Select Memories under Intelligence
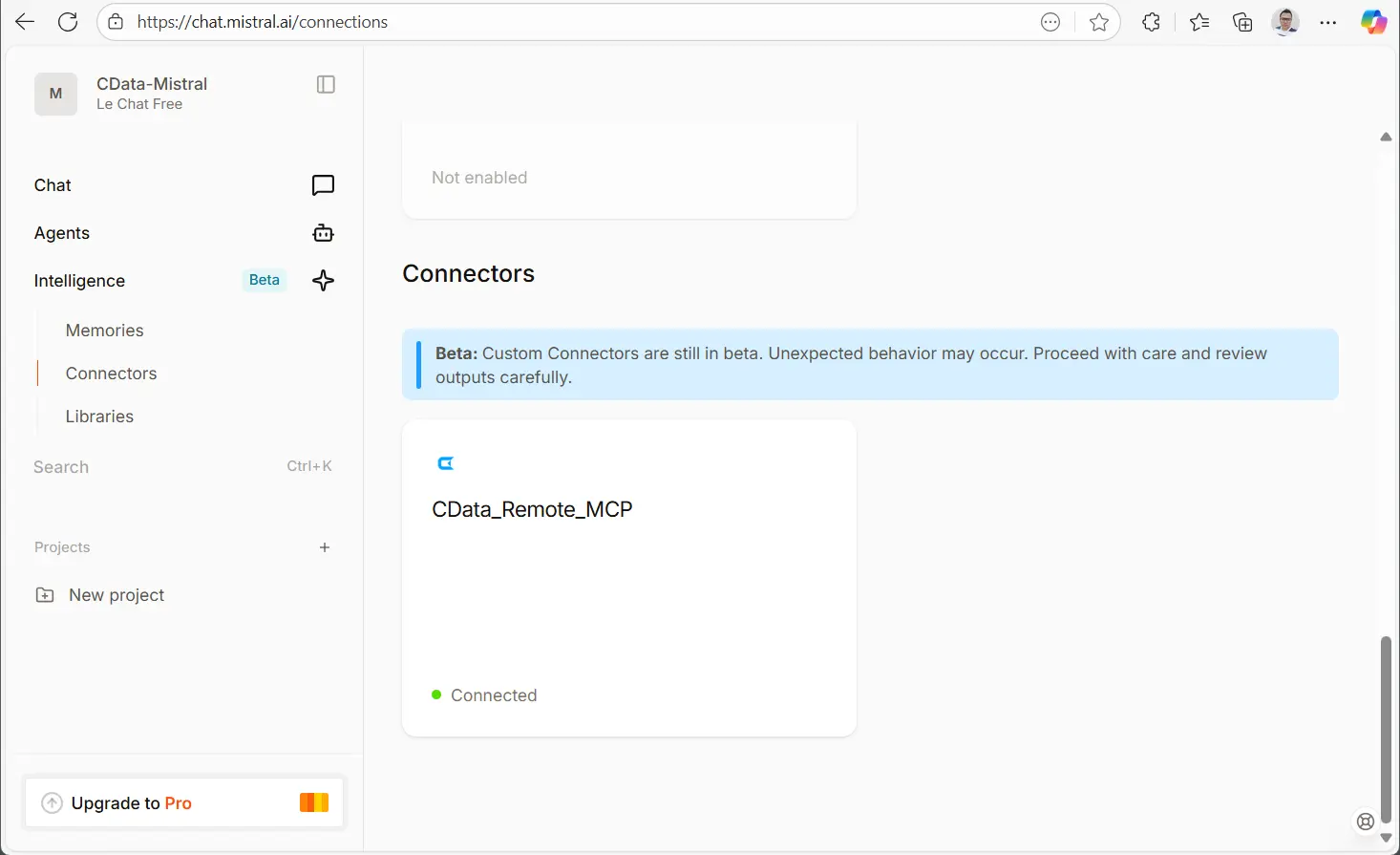This screenshot has height=855, width=1400. [104, 330]
